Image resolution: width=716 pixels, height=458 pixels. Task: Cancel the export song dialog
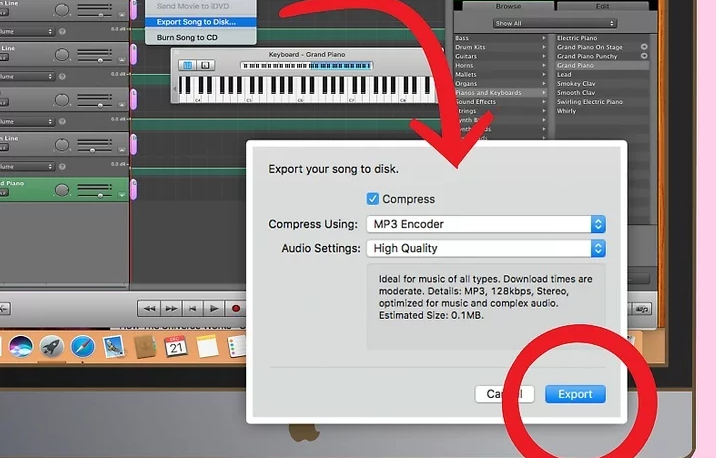tap(504, 394)
